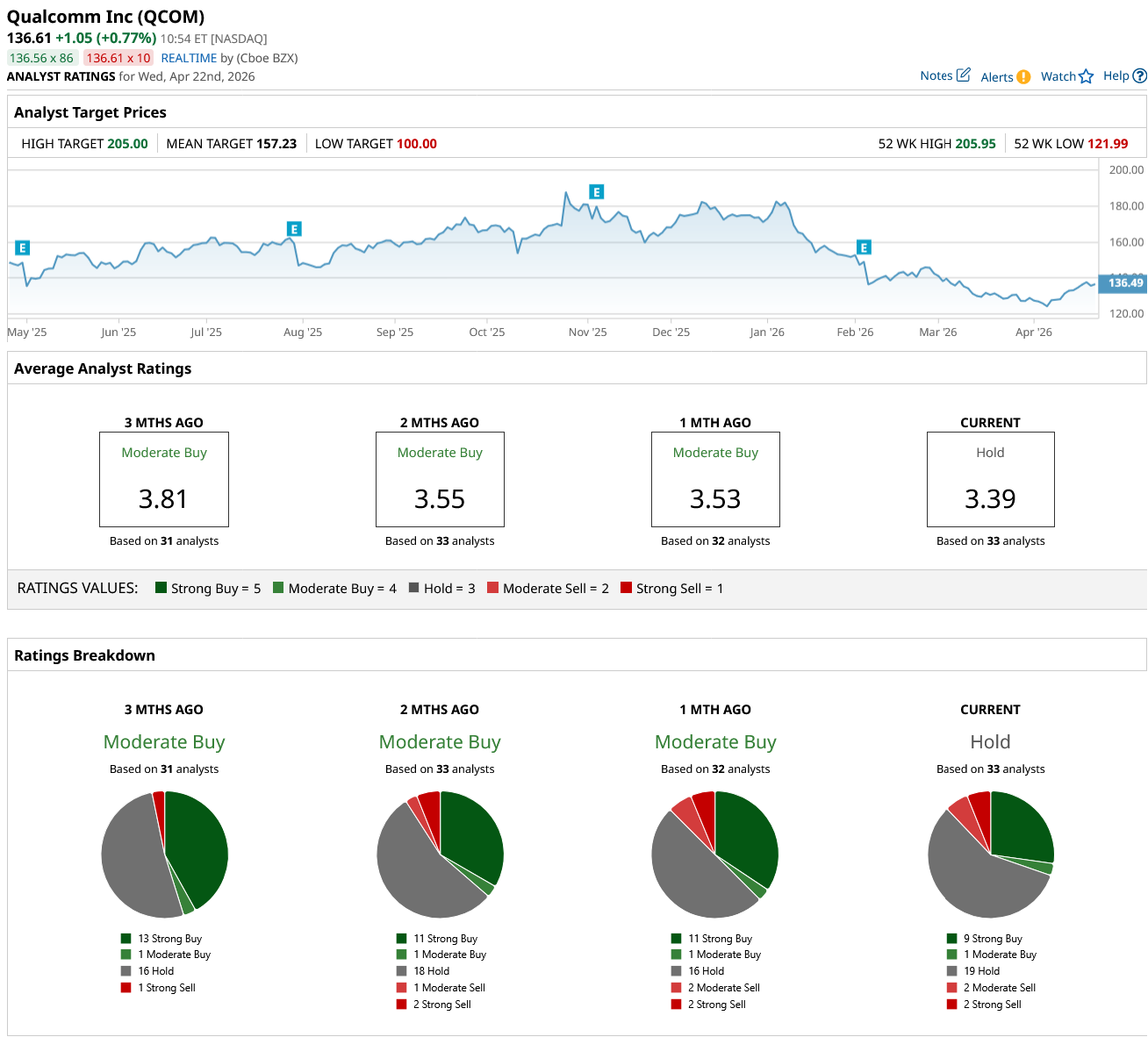Image resolution: width=1148 pixels, height=1037 pixels.
Task: Click the Notes text link
Action: [936, 75]
